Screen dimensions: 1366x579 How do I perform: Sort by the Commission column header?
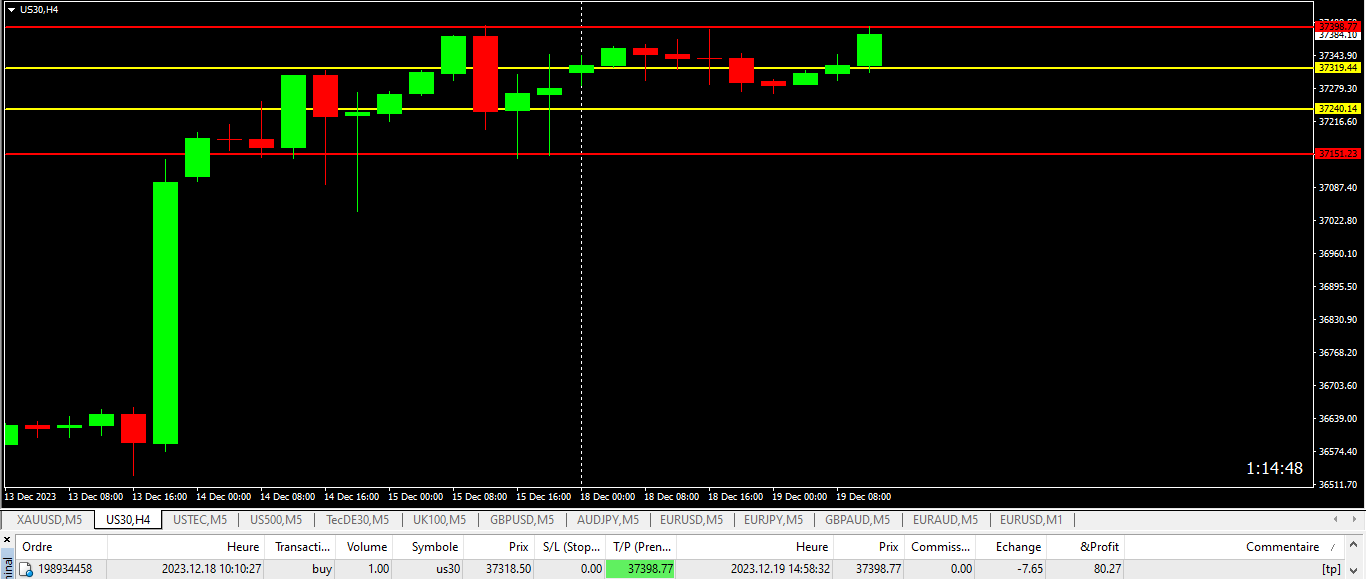pyautogui.click(x=940, y=547)
